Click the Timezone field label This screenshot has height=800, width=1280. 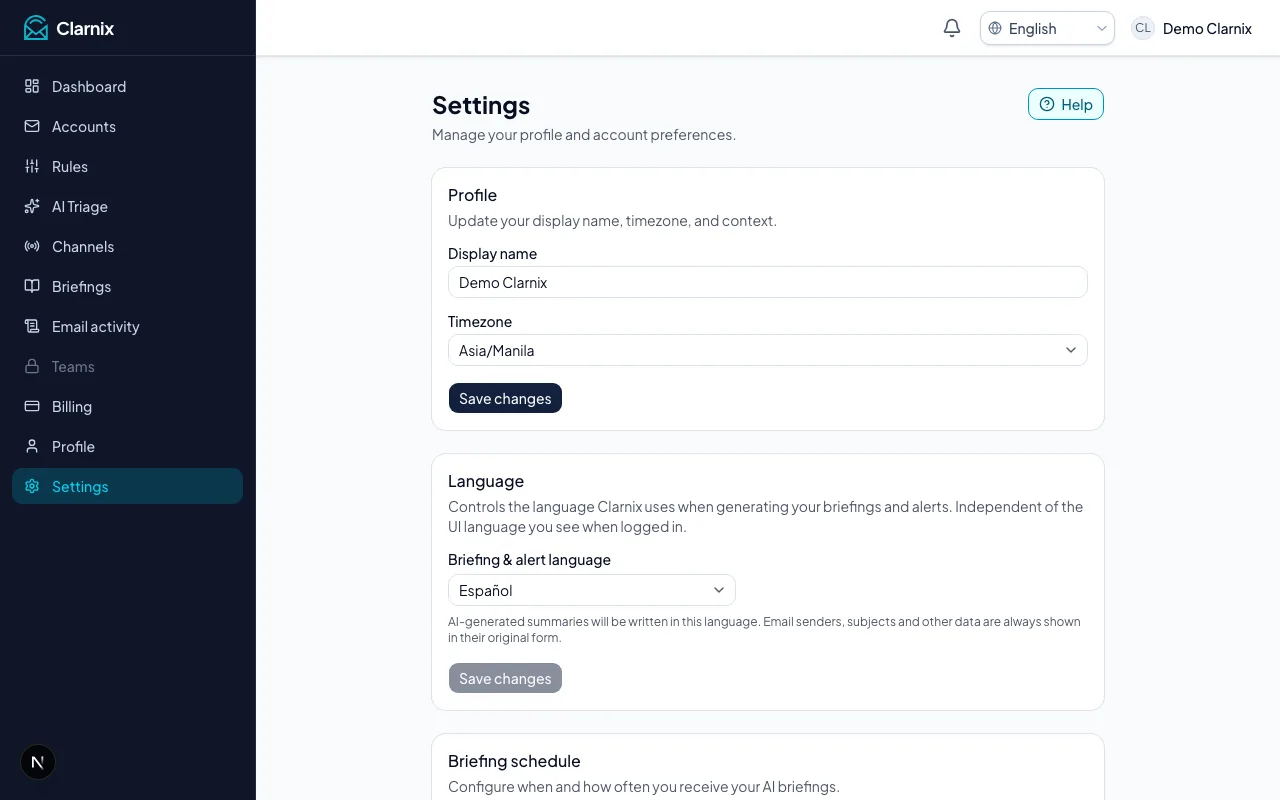coord(480,322)
